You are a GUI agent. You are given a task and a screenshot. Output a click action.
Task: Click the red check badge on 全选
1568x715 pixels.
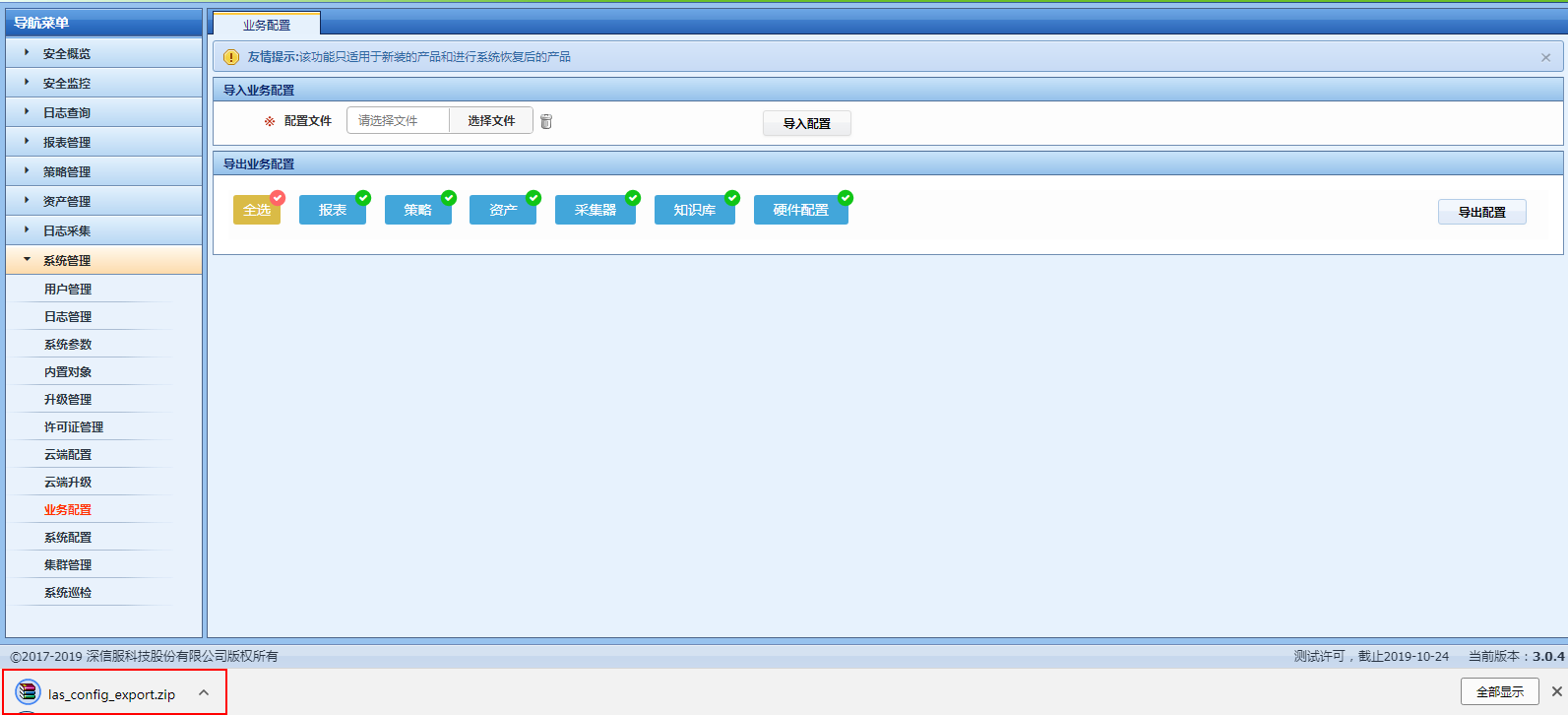coord(278,198)
